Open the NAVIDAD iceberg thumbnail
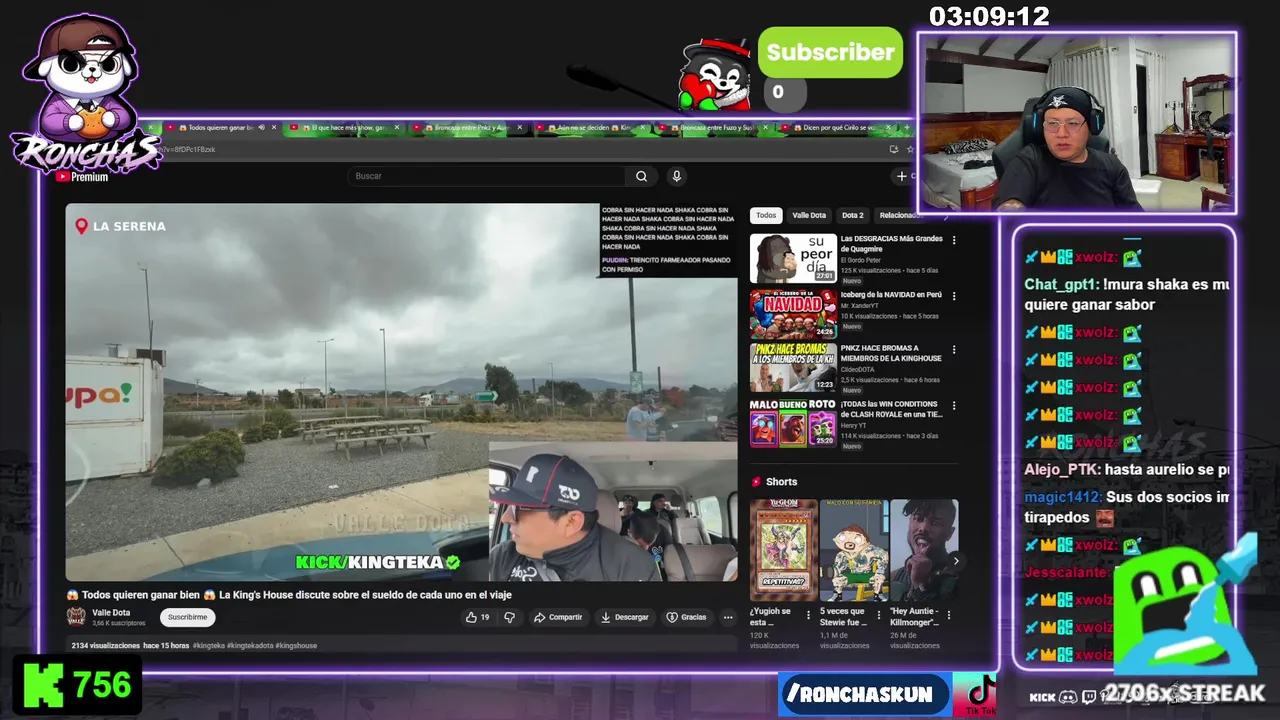 click(x=793, y=314)
